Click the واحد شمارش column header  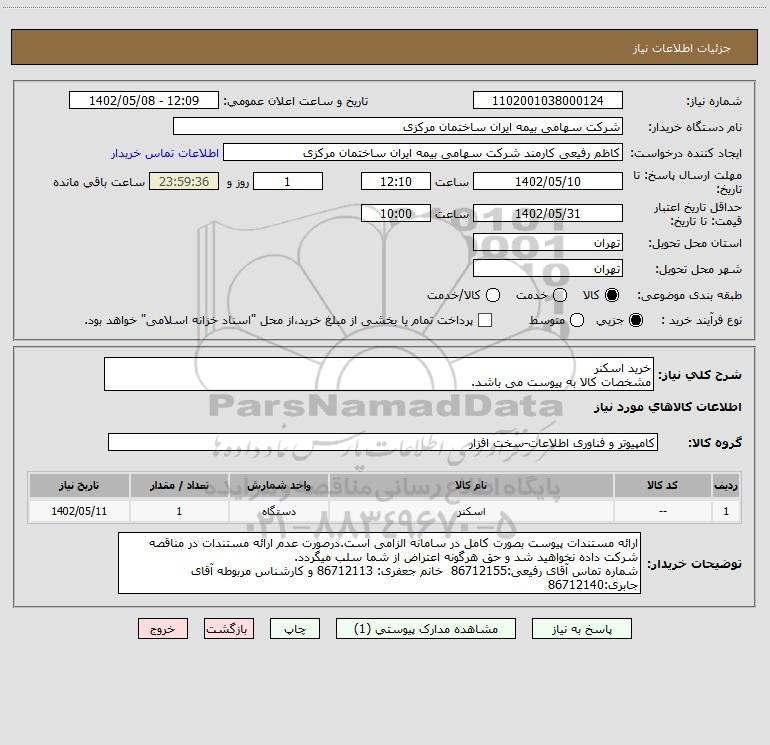tap(278, 485)
